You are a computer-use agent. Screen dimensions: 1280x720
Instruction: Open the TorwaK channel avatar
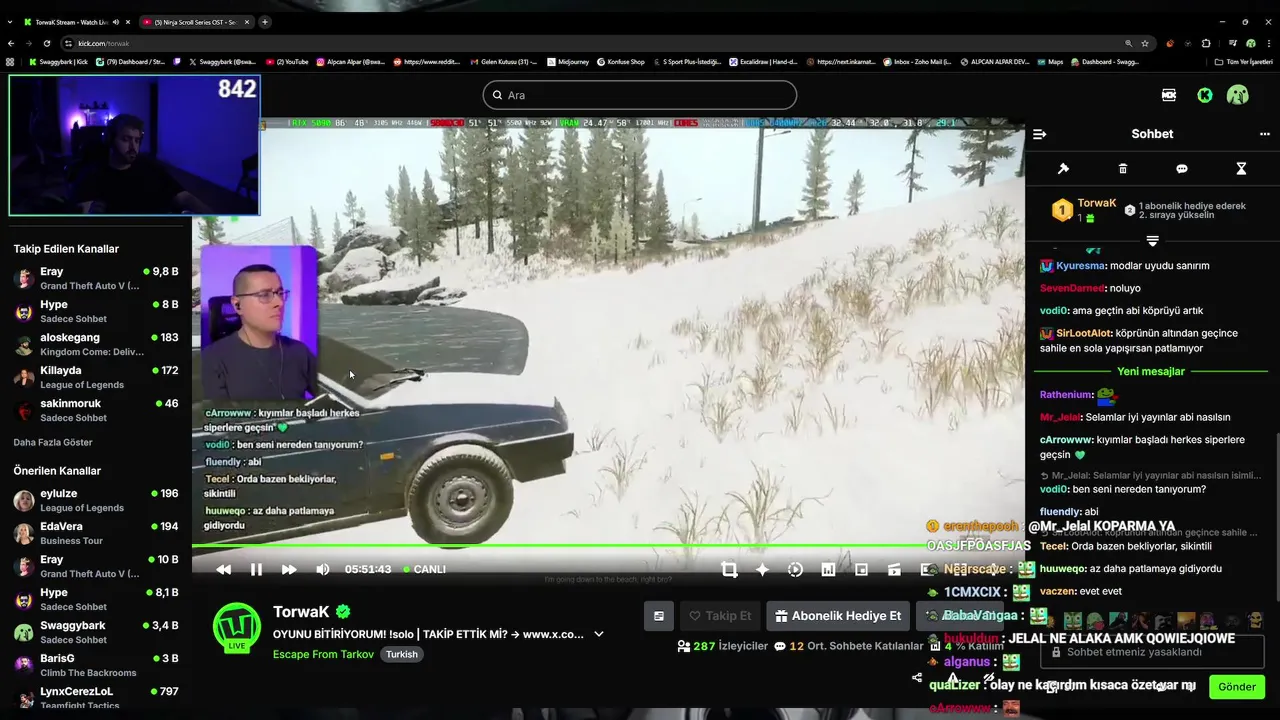click(237, 627)
